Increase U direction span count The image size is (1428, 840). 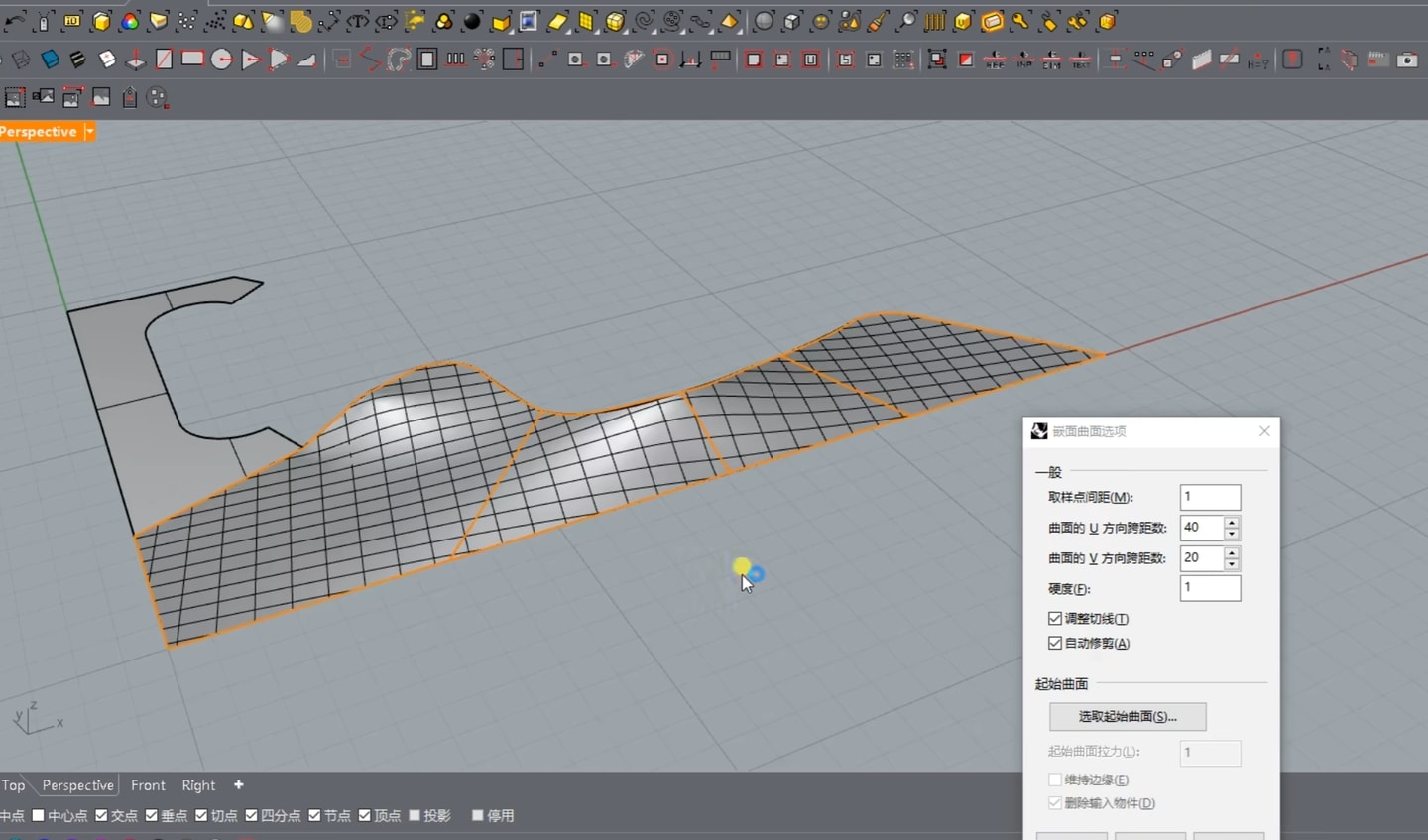[1232, 522]
